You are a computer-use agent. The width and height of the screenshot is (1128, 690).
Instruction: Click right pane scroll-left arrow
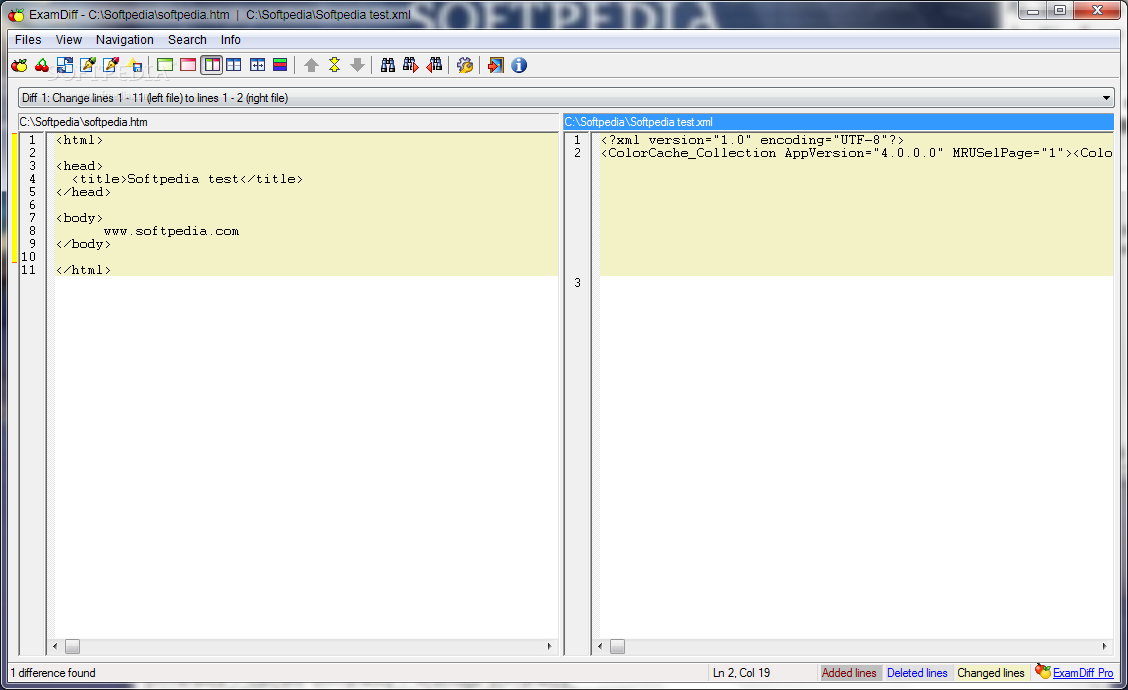click(x=601, y=646)
